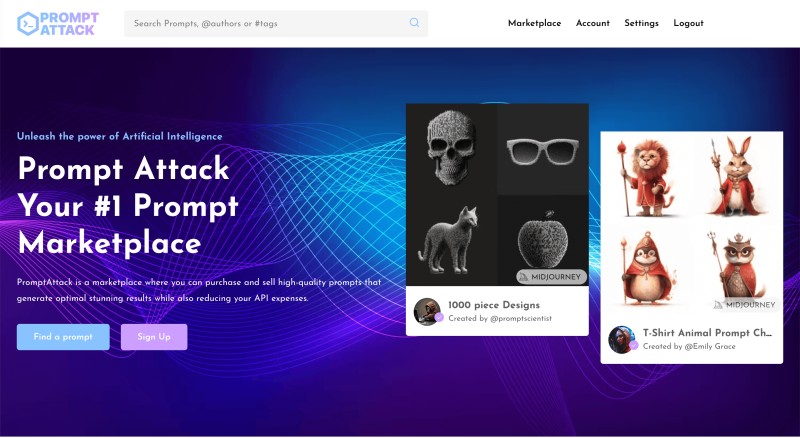800x438 pixels.
Task: Open the apple design thumbnail
Action: (x=543, y=240)
